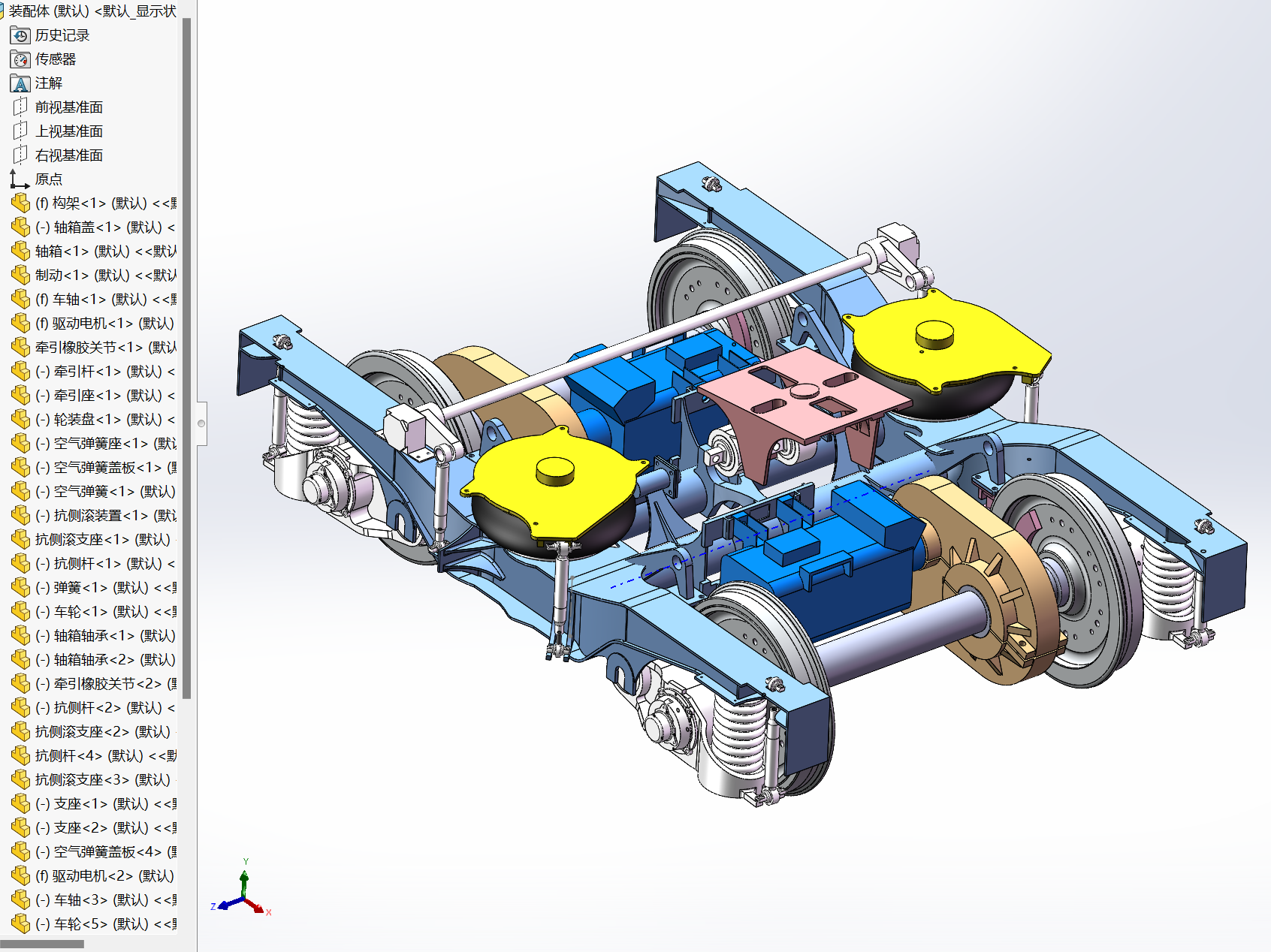Click the part icon beside 驱动电机<1>
Image resolution: width=1271 pixels, height=952 pixels.
[20, 323]
